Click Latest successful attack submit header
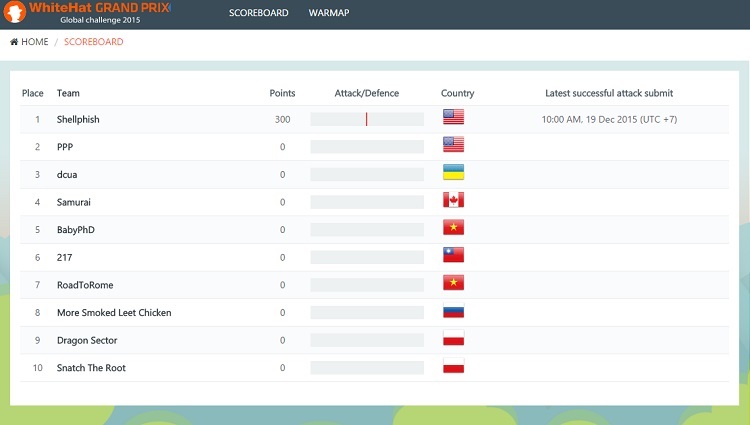Image resolution: width=750 pixels, height=425 pixels. (x=609, y=93)
